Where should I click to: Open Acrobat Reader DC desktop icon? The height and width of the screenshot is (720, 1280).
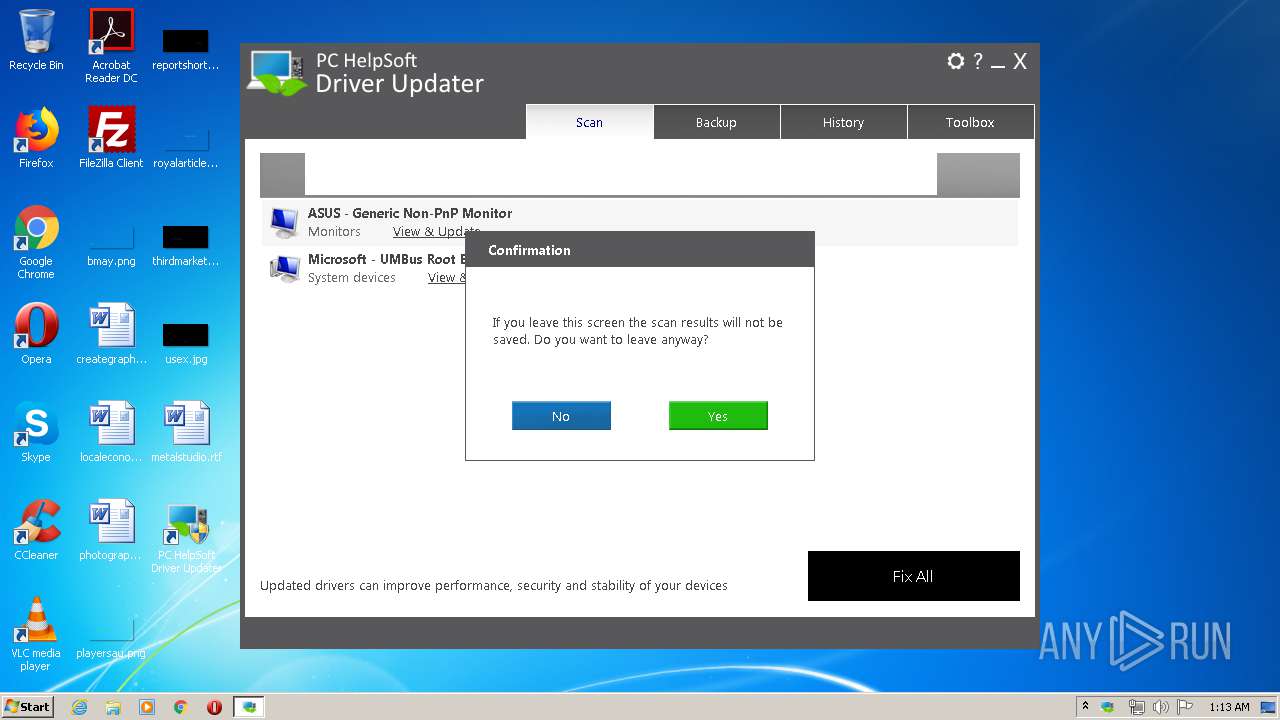pyautogui.click(x=111, y=46)
